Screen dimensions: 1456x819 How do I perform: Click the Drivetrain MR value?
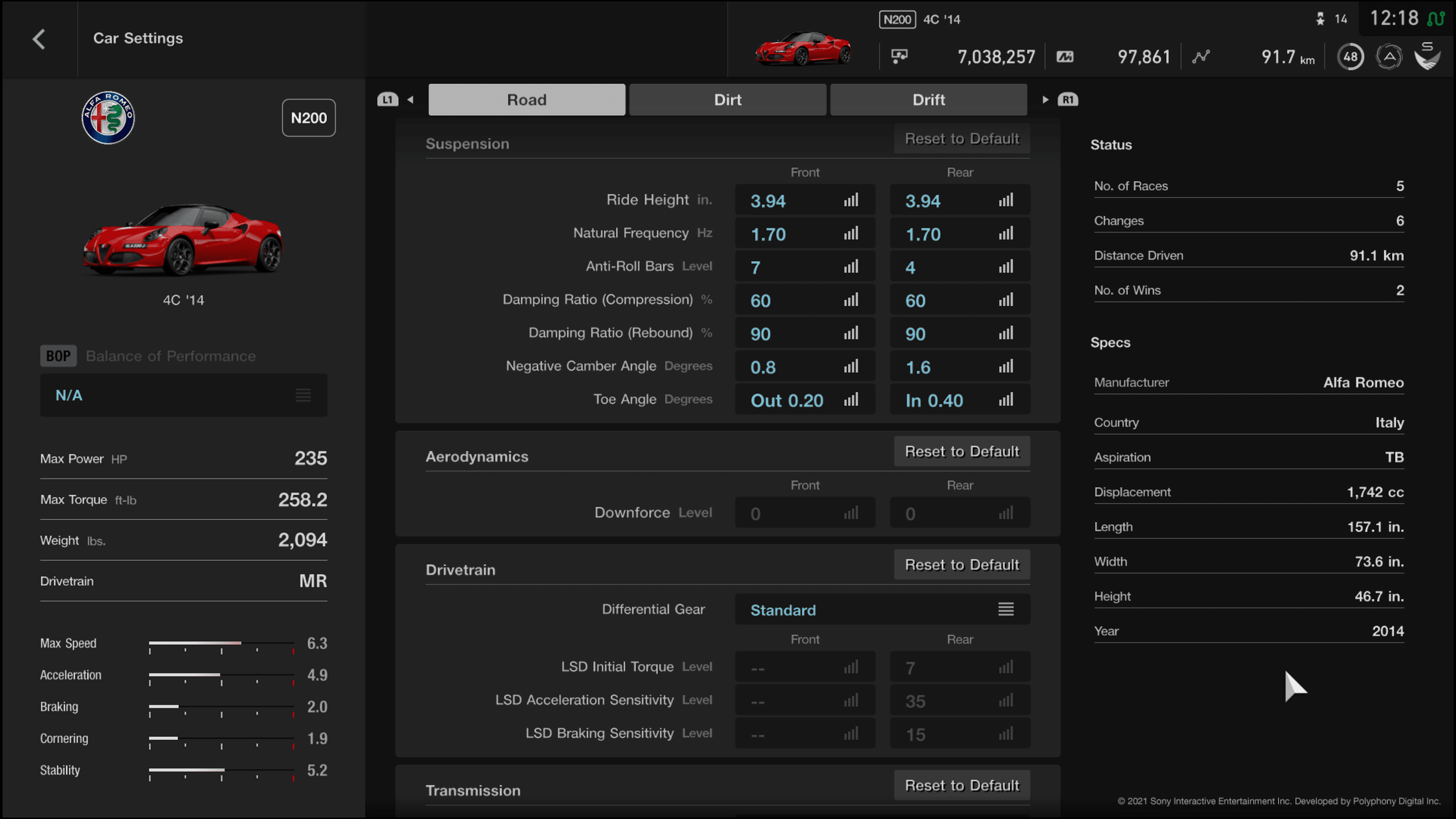coord(312,581)
